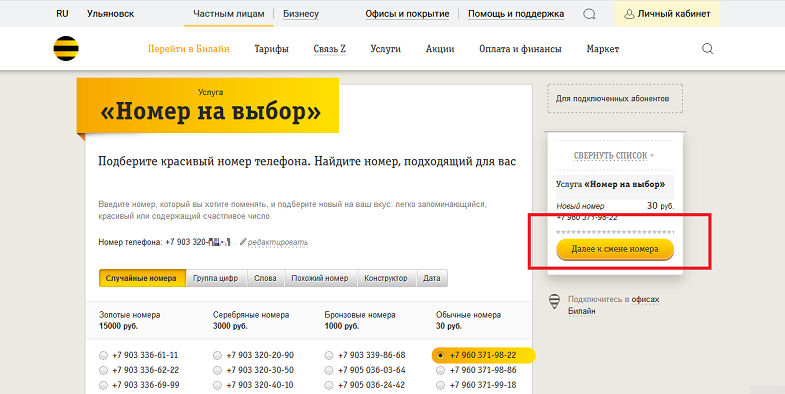Click Перейти в Билайн link

coord(189,49)
